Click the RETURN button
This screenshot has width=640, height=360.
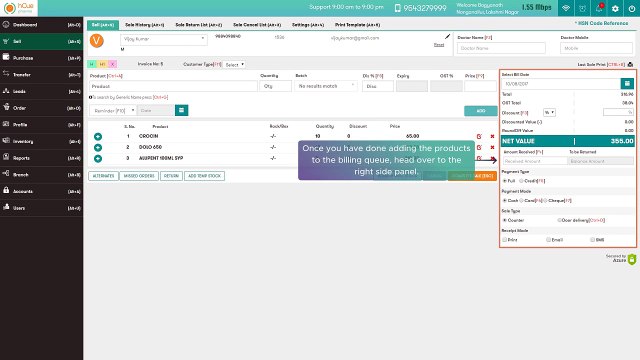click(x=171, y=176)
